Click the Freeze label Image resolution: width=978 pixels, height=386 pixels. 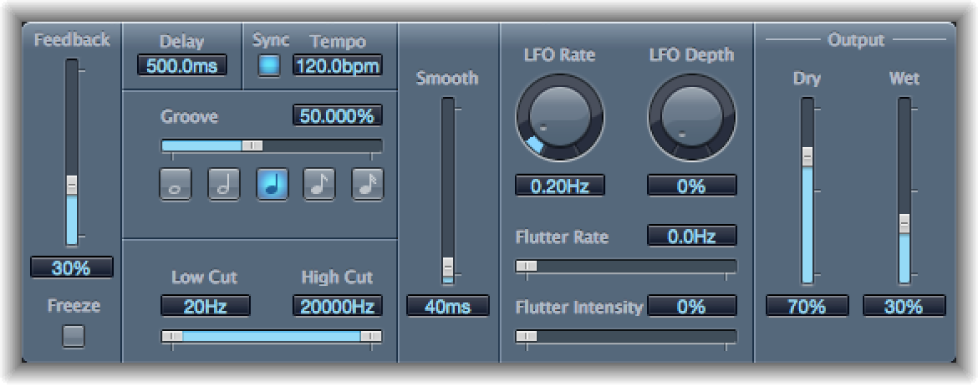pos(74,306)
